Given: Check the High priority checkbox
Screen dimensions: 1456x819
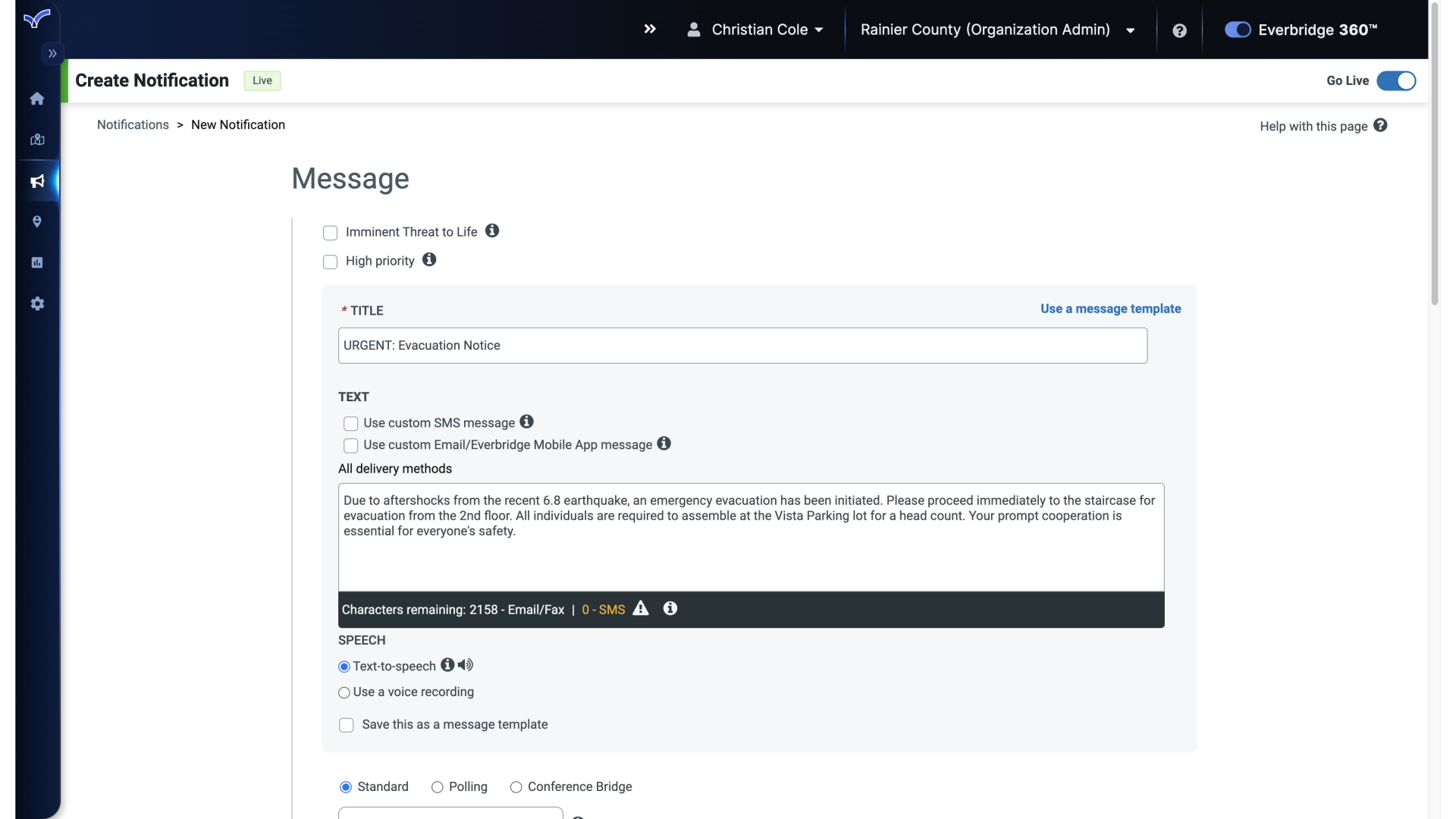Looking at the screenshot, I should [x=330, y=262].
